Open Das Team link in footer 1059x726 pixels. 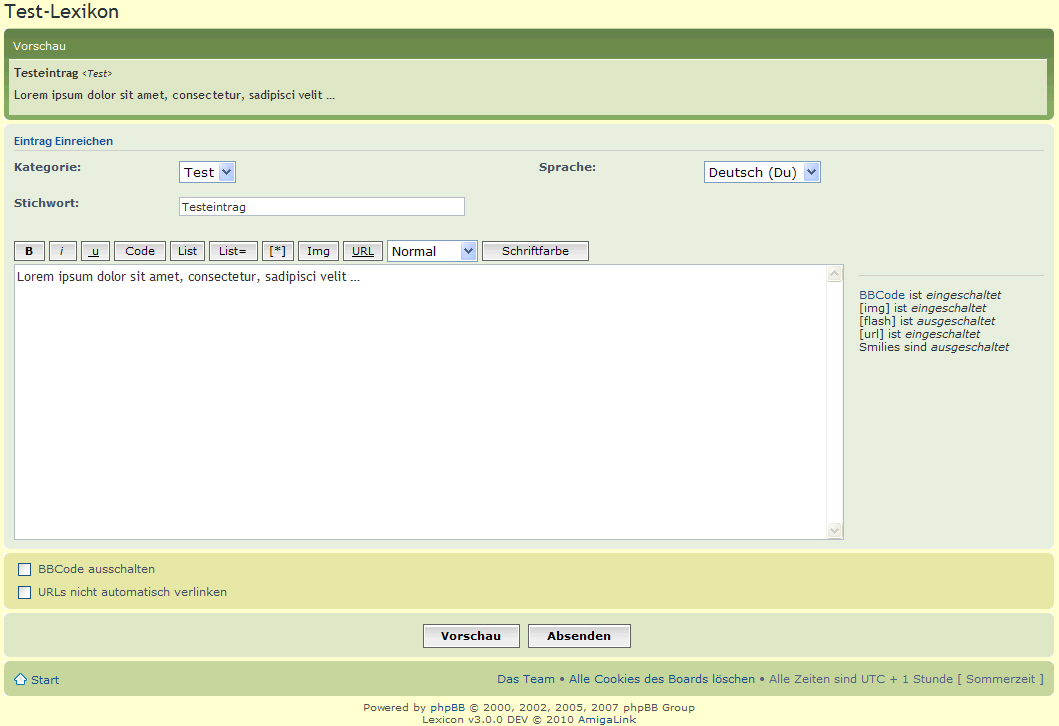[x=526, y=679]
